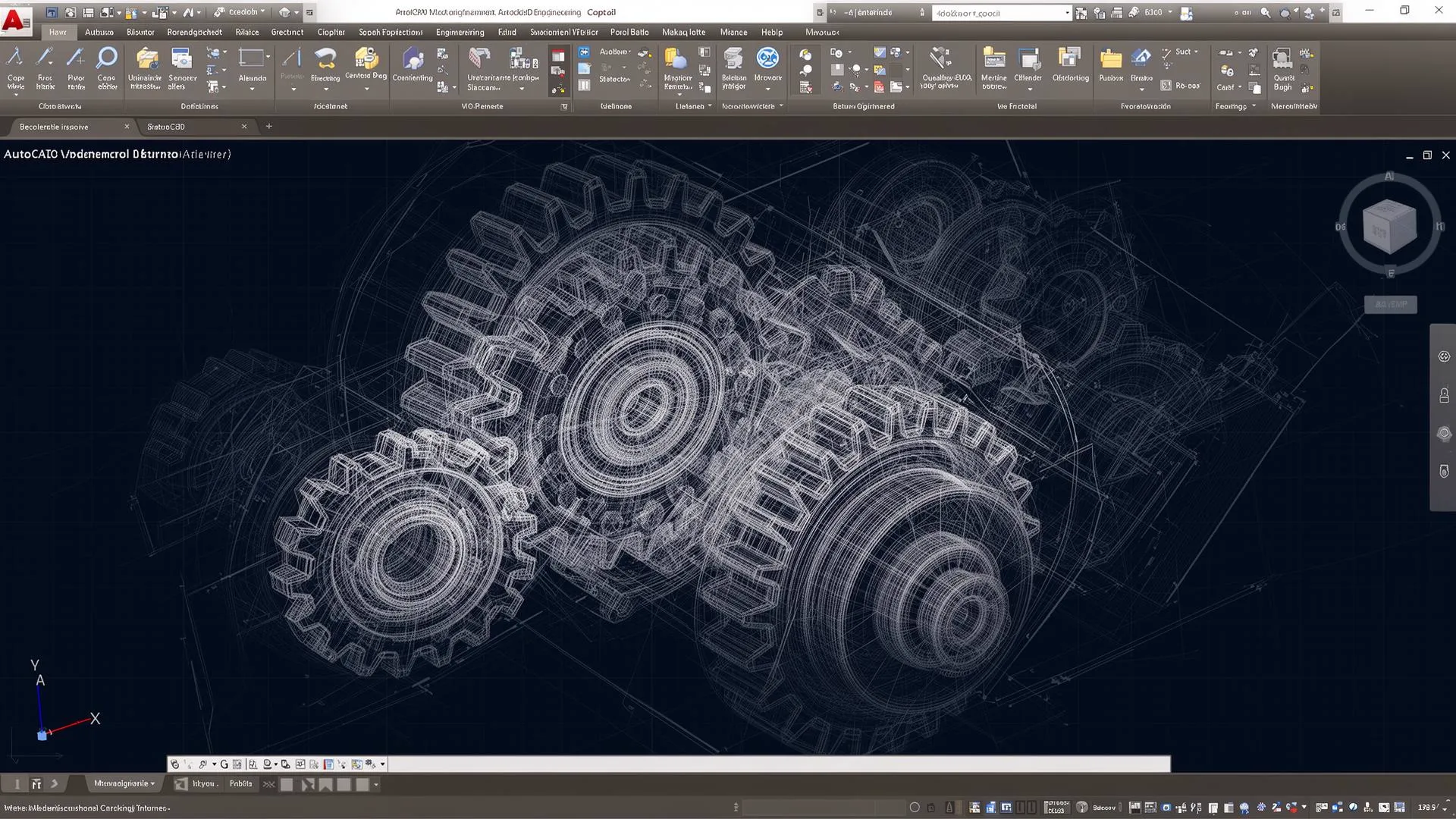Click the 'Contienting' purple icon in ribbon

[x=413, y=59]
